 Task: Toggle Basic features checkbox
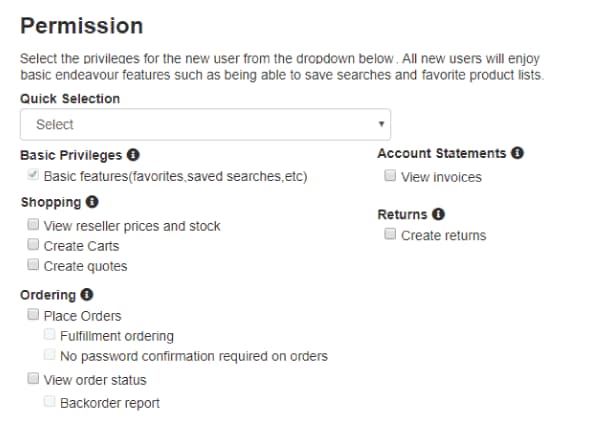(x=34, y=176)
